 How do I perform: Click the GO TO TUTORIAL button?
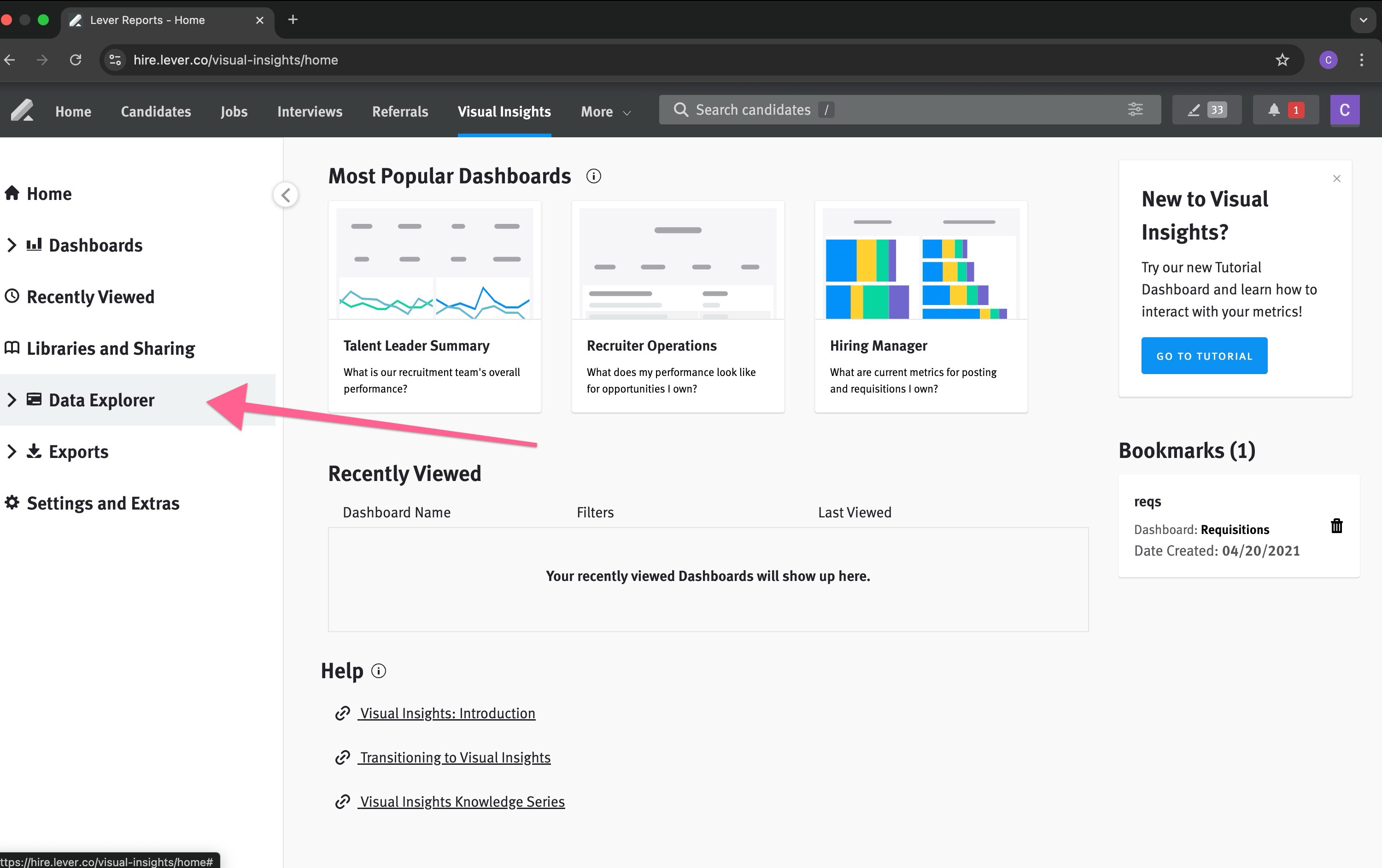click(x=1204, y=355)
